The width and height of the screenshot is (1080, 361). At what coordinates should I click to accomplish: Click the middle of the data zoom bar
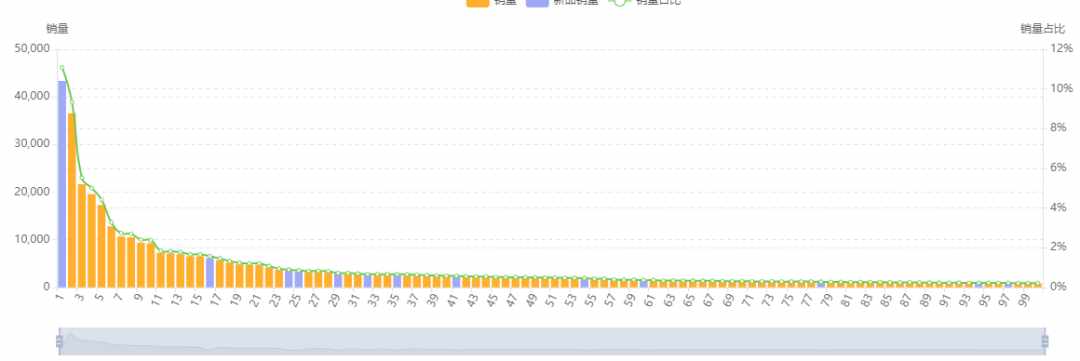coord(552,342)
